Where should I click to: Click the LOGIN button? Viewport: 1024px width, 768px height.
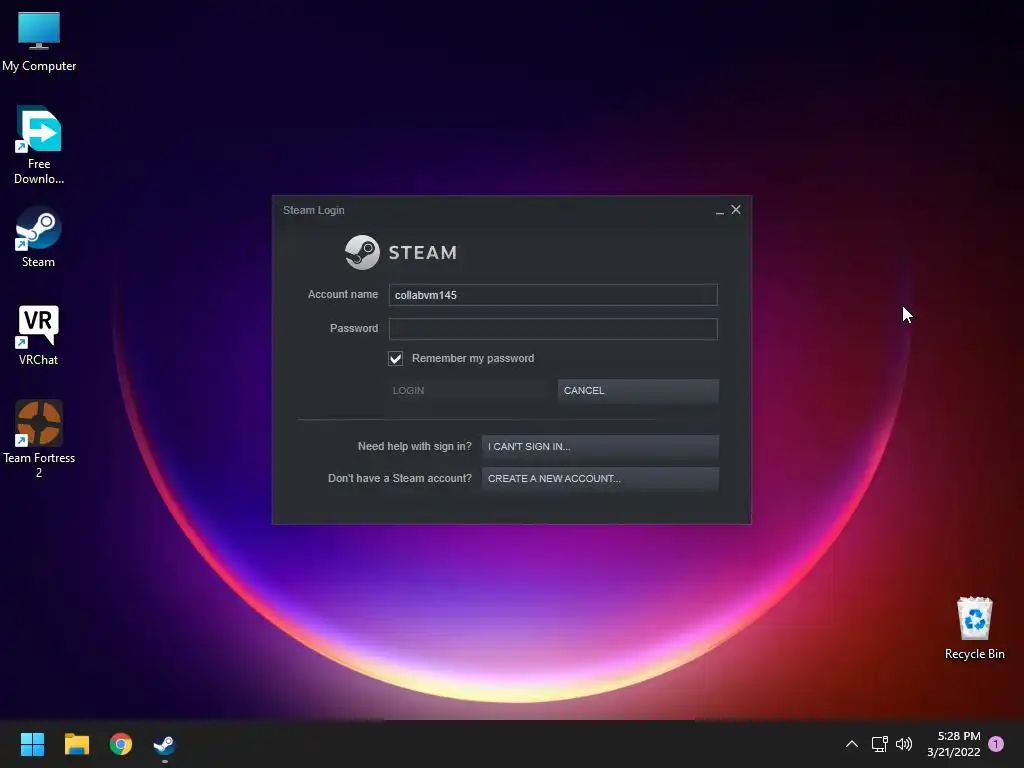[x=468, y=391]
